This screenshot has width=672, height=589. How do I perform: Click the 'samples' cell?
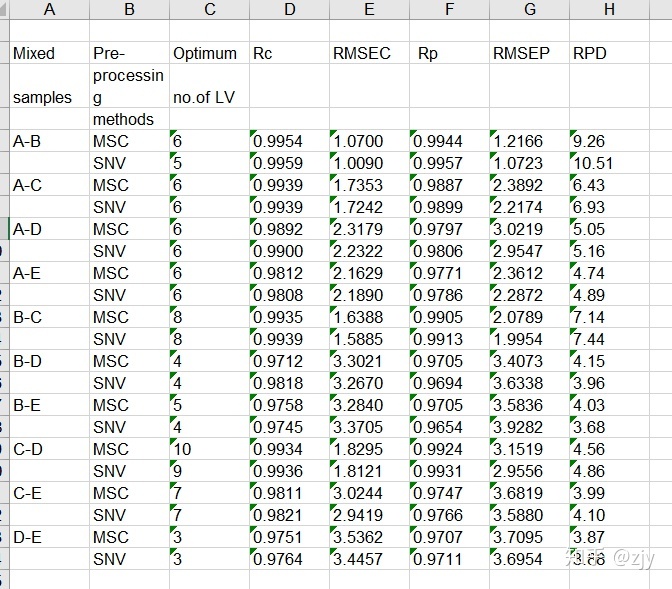coord(49,86)
